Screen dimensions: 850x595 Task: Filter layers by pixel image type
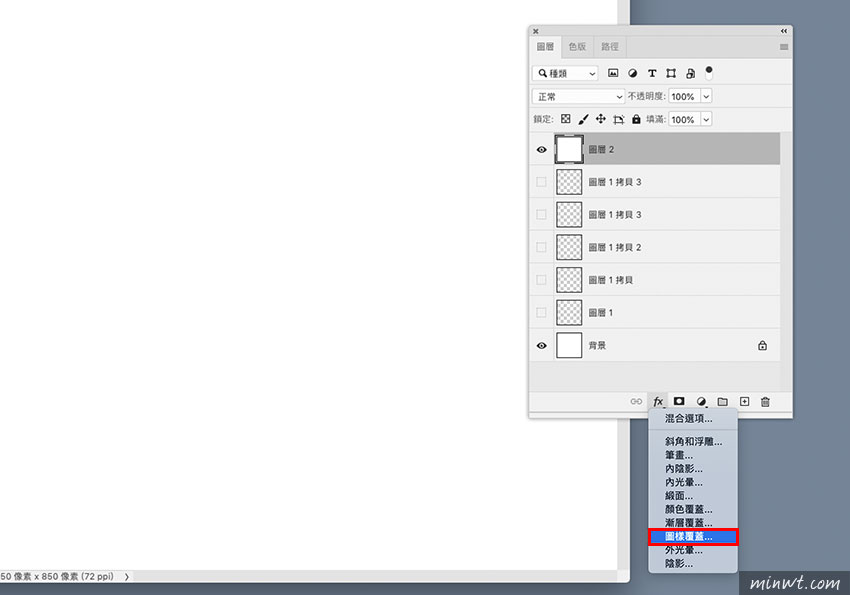click(613, 73)
